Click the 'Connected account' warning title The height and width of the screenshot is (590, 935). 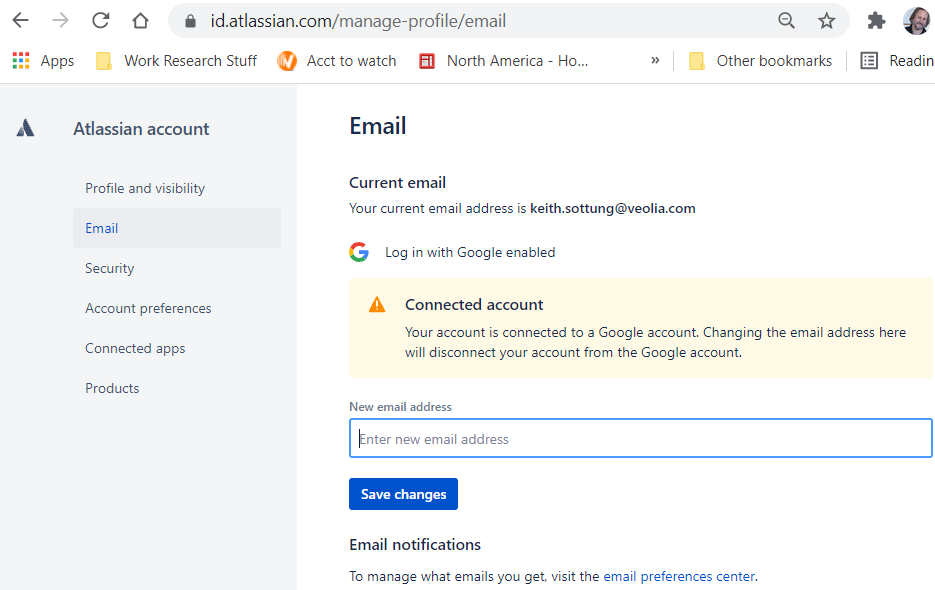tap(474, 305)
